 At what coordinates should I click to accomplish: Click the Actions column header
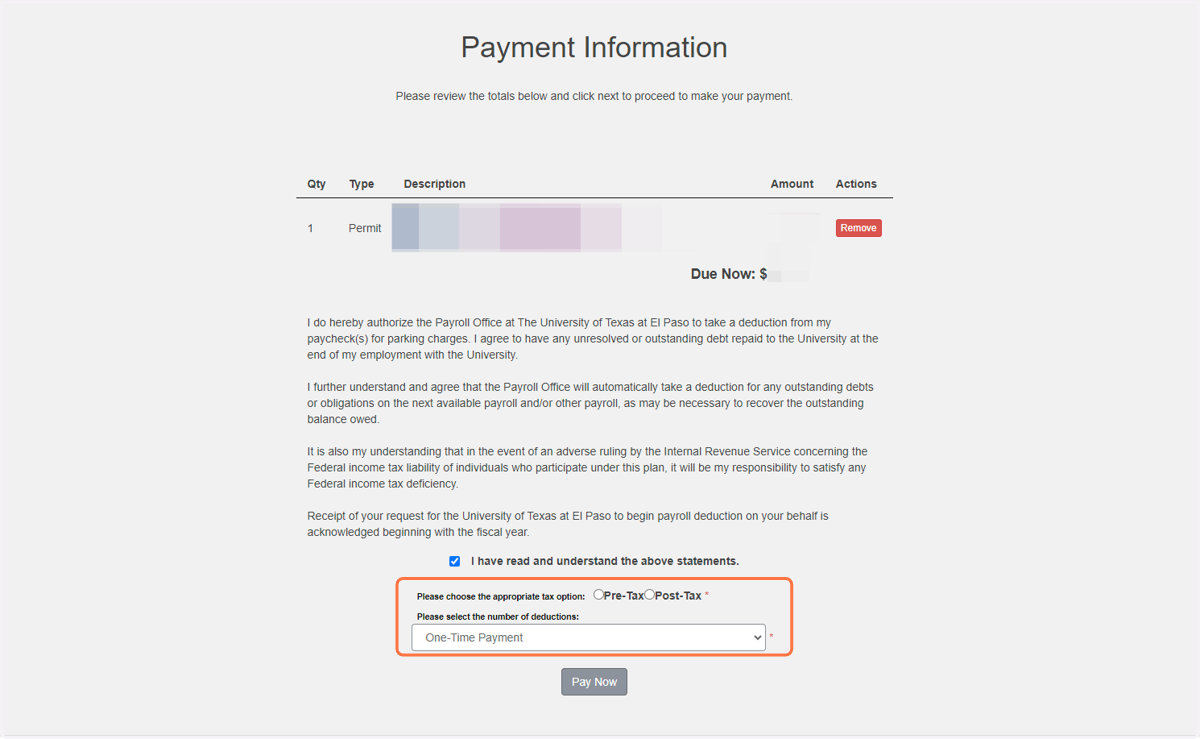[856, 184]
